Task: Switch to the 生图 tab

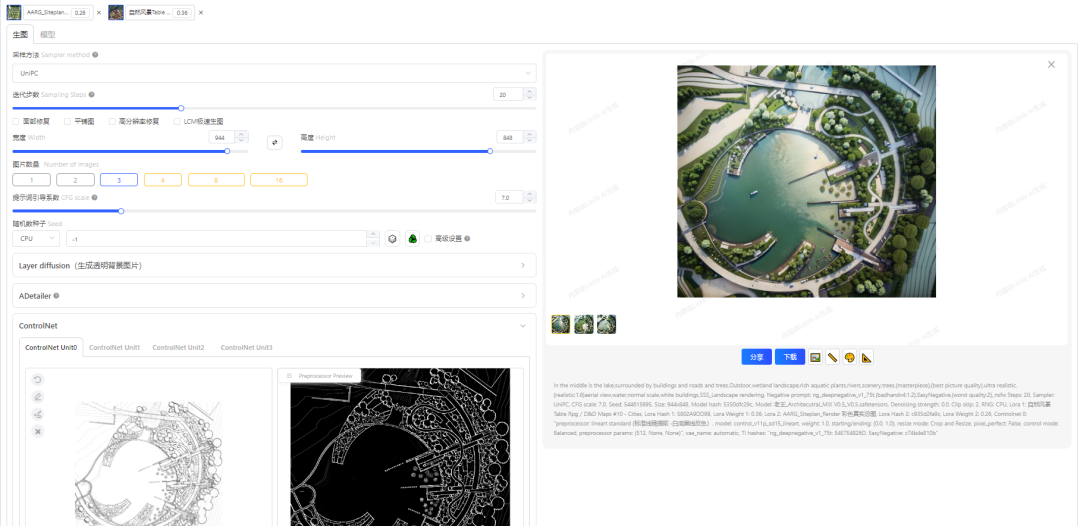Action: 20,34
